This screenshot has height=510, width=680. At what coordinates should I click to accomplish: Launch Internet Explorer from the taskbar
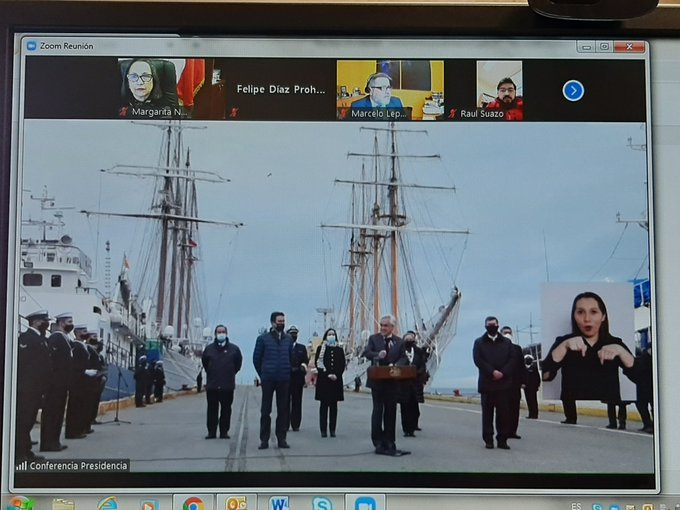pyautogui.click(x=107, y=503)
